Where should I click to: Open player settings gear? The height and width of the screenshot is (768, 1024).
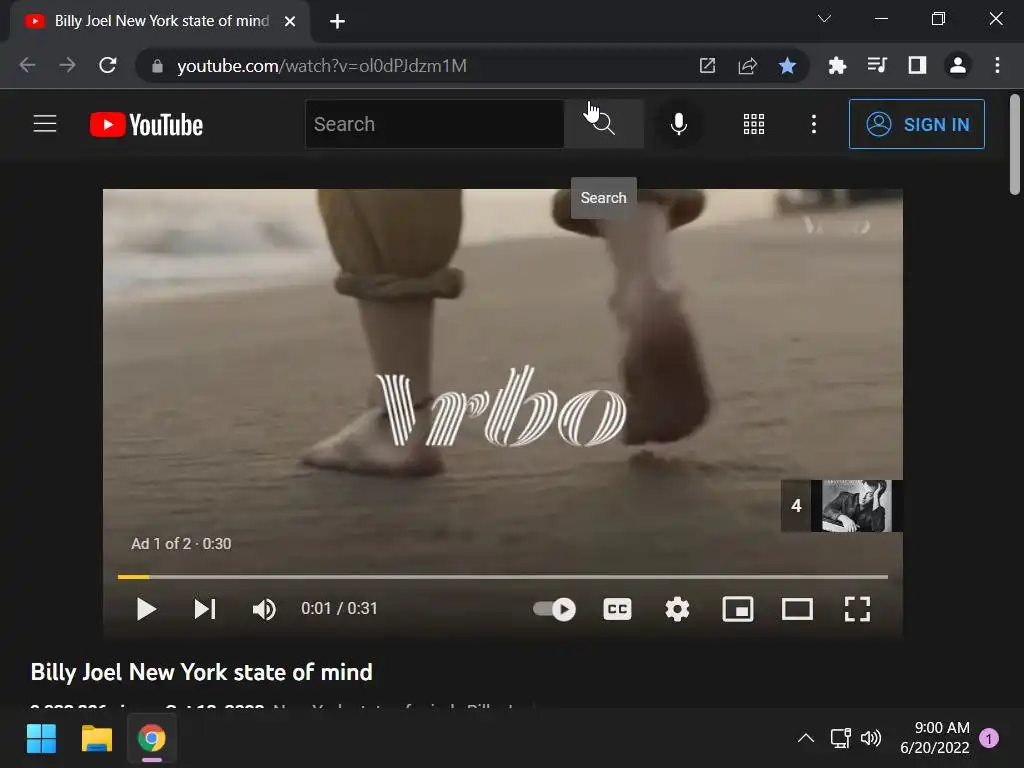(677, 609)
